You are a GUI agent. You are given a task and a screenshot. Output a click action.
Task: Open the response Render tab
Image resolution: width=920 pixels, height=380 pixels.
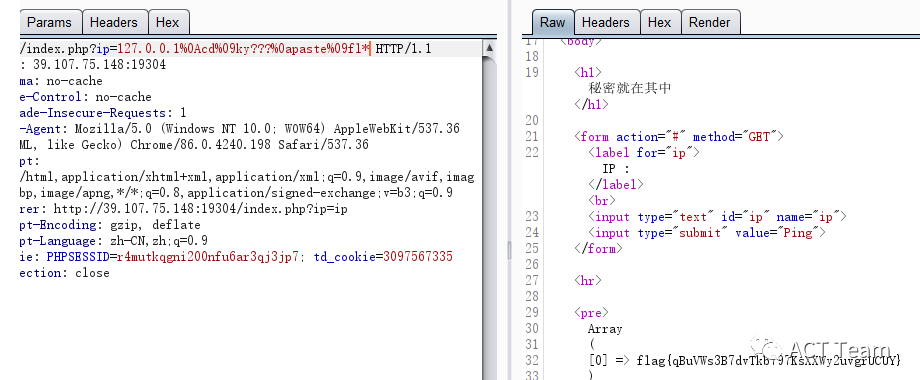pyautogui.click(x=709, y=22)
